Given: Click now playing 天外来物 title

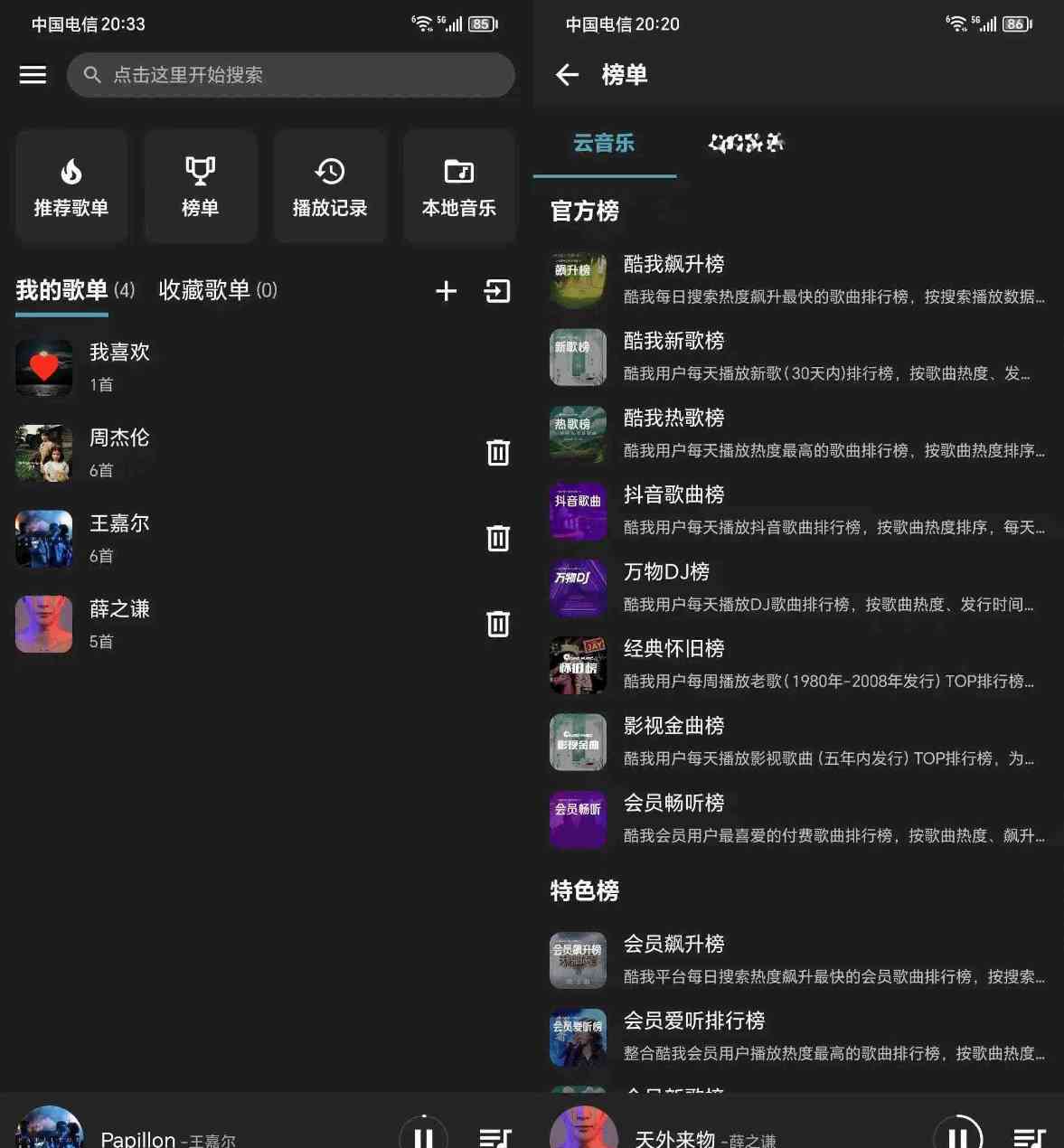Looking at the screenshot, I should (674, 1139).
